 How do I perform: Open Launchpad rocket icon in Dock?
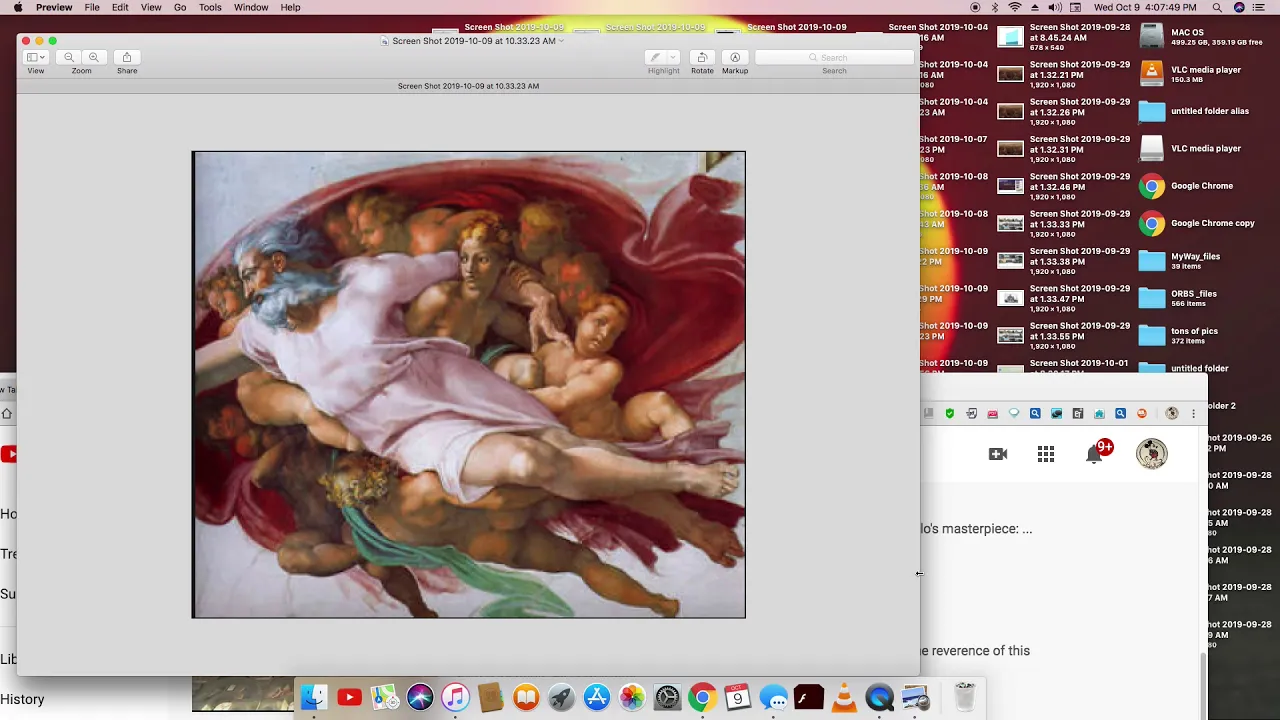tap(561, 697)
